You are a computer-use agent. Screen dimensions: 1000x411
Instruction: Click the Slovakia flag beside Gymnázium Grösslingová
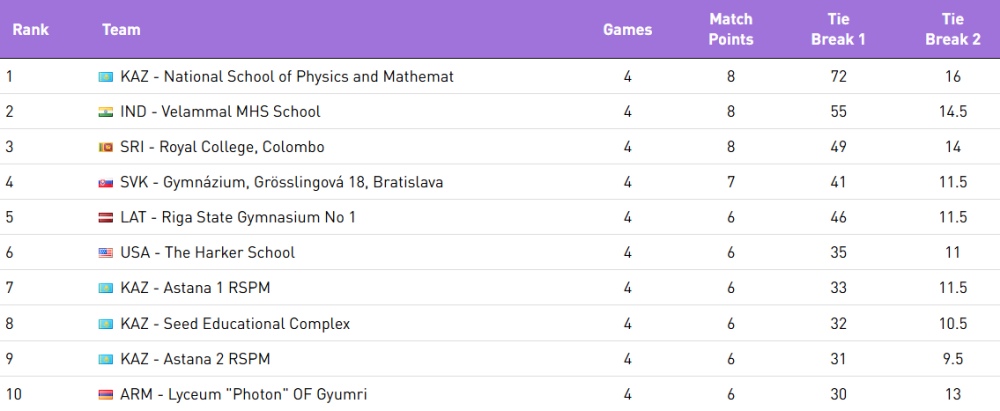[105, 183]
